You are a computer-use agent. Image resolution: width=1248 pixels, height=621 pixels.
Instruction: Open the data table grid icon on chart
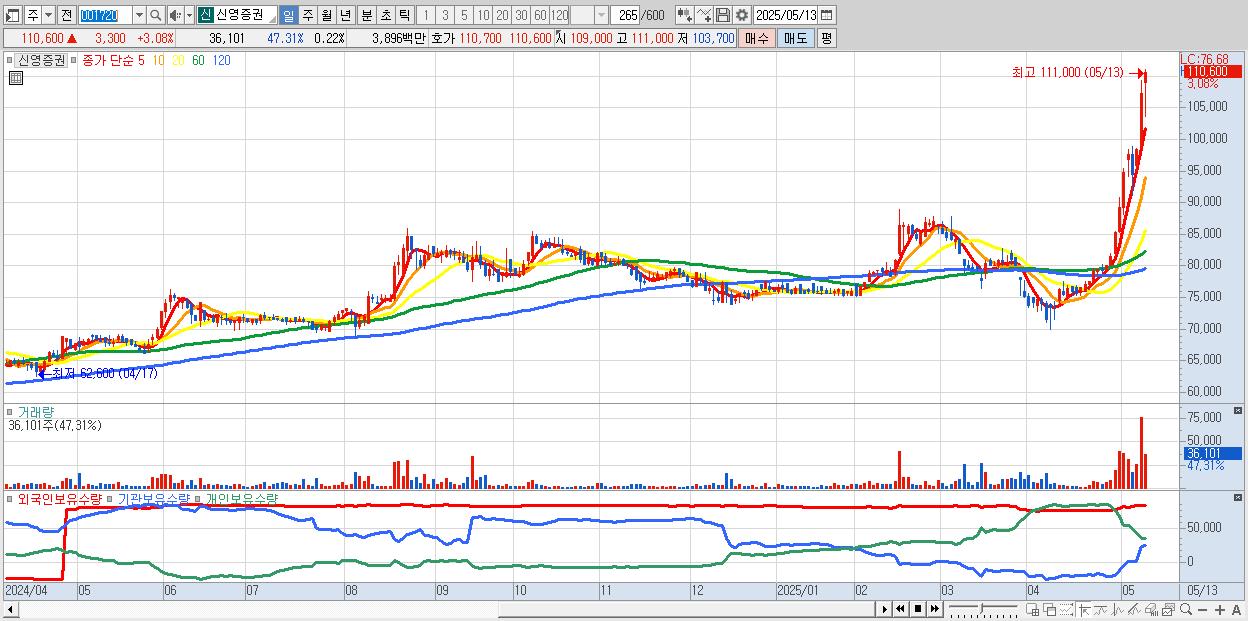point(16,77)
